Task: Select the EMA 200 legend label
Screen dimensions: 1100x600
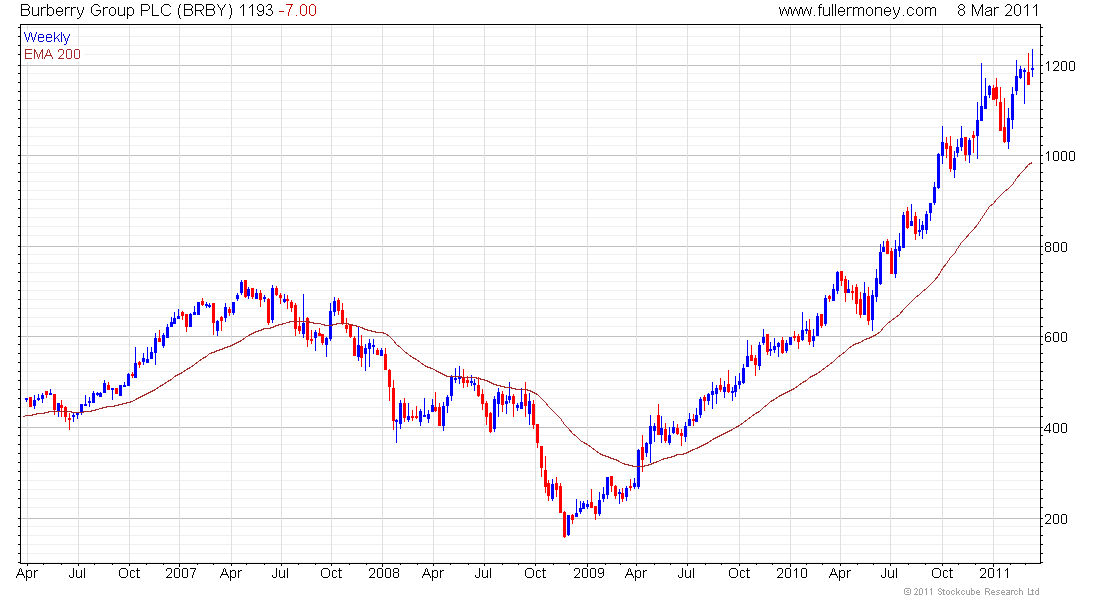Action: pos(52,54)
